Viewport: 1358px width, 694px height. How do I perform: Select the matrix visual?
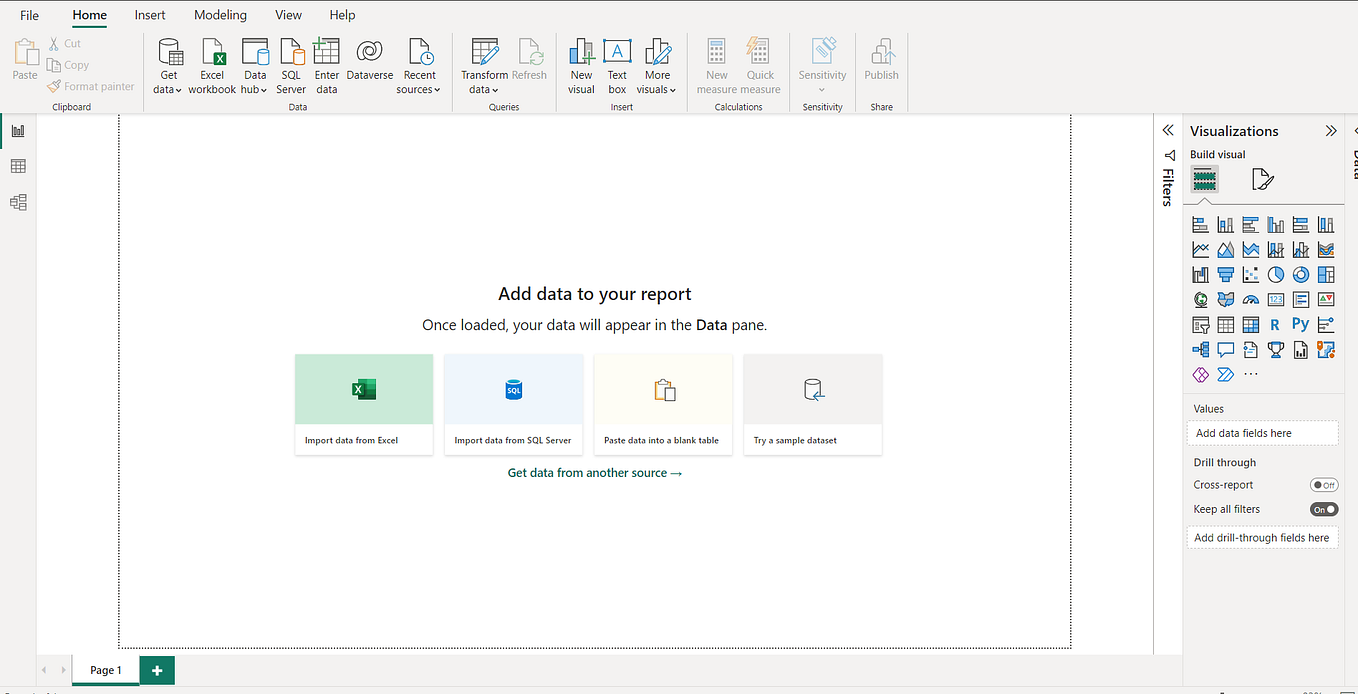coord(1251,323)
